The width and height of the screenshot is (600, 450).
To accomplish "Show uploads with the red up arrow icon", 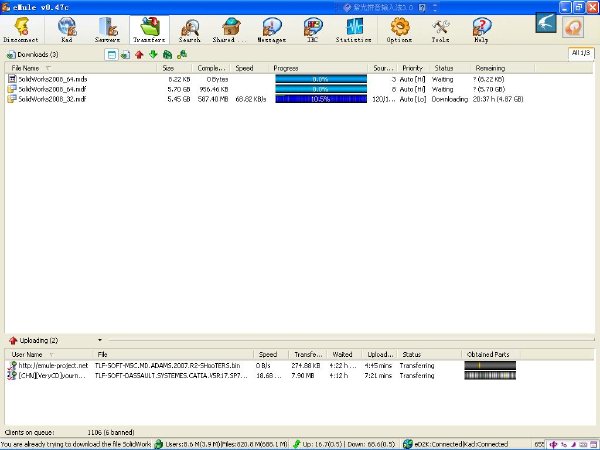I will pyautogui.click(x=139, y=55).
